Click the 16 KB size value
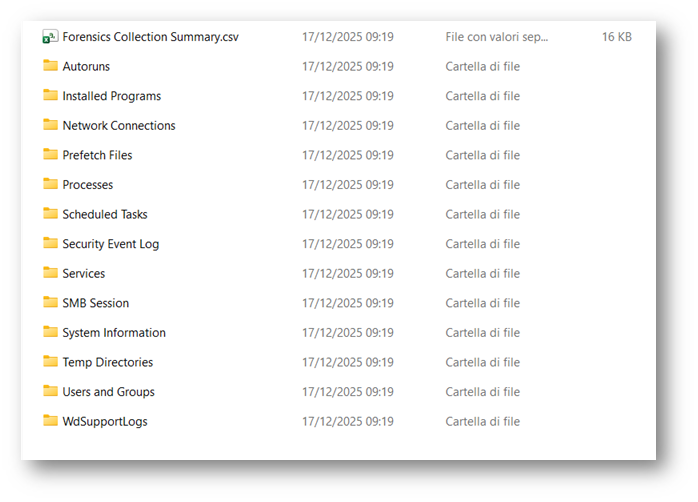 point(617,37)
